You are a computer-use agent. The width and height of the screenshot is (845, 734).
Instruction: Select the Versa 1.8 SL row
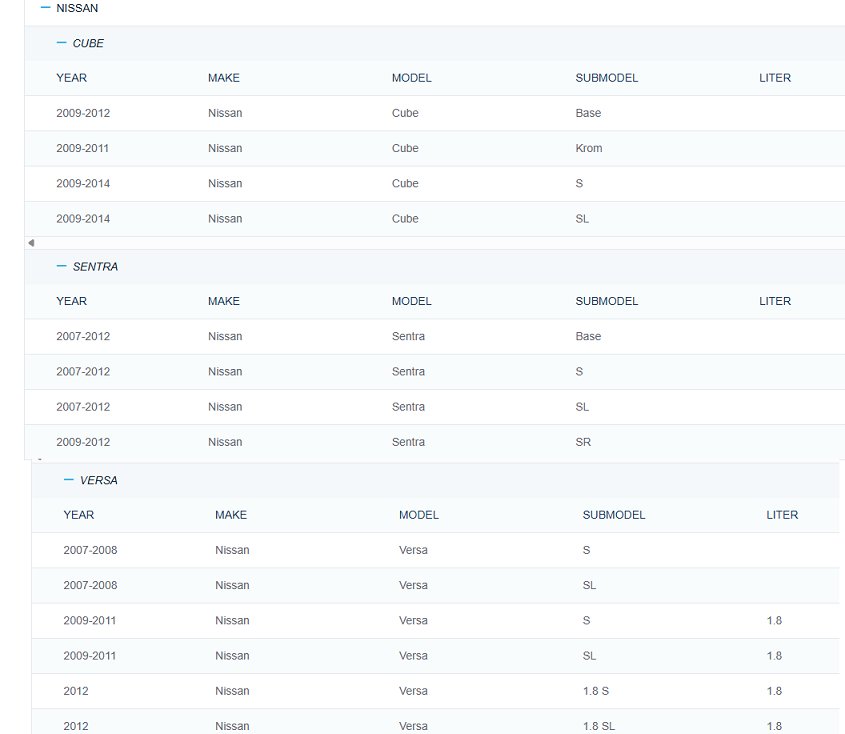599,726
